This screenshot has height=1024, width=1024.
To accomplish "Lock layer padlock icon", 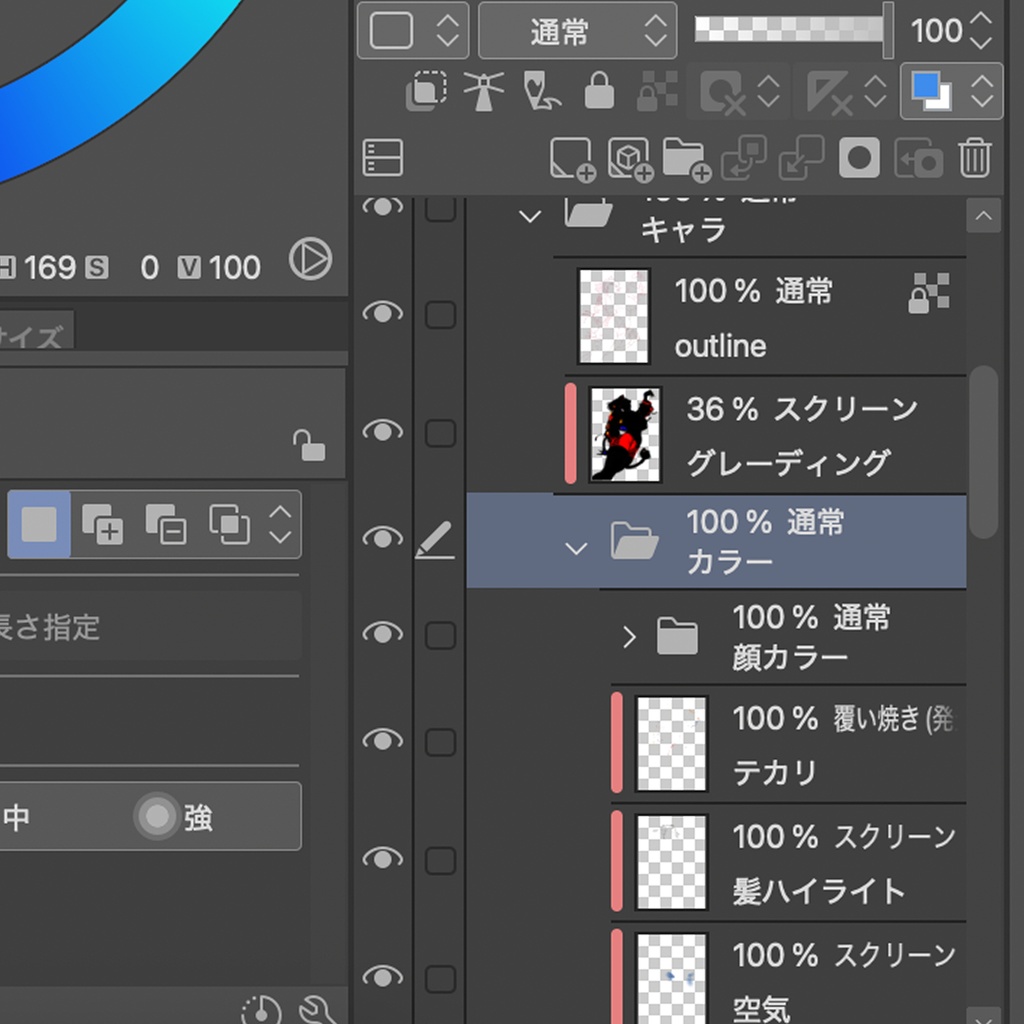I will pyautogui.click(x=599, y=91).
